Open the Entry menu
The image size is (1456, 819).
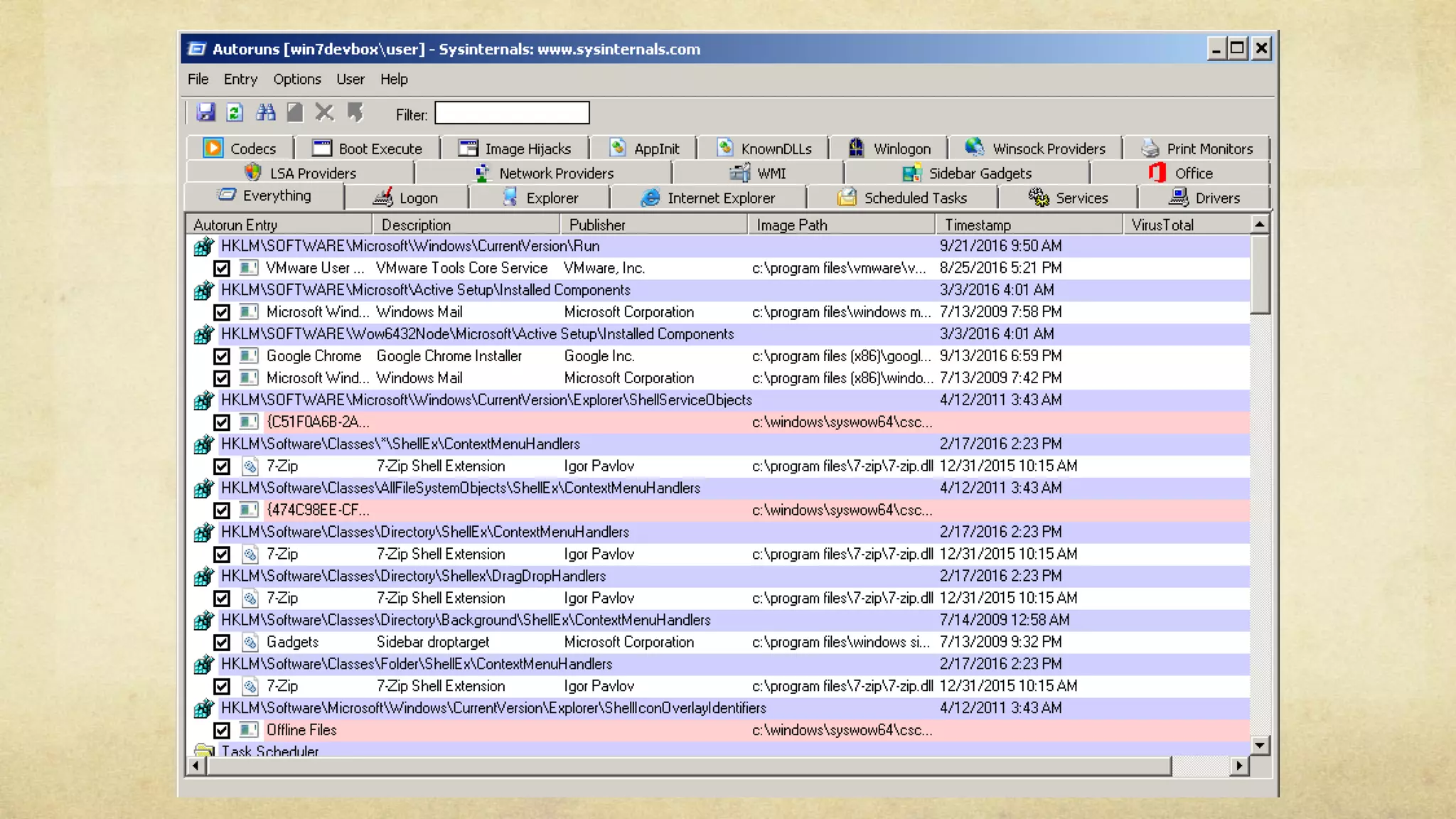(240, 80)
